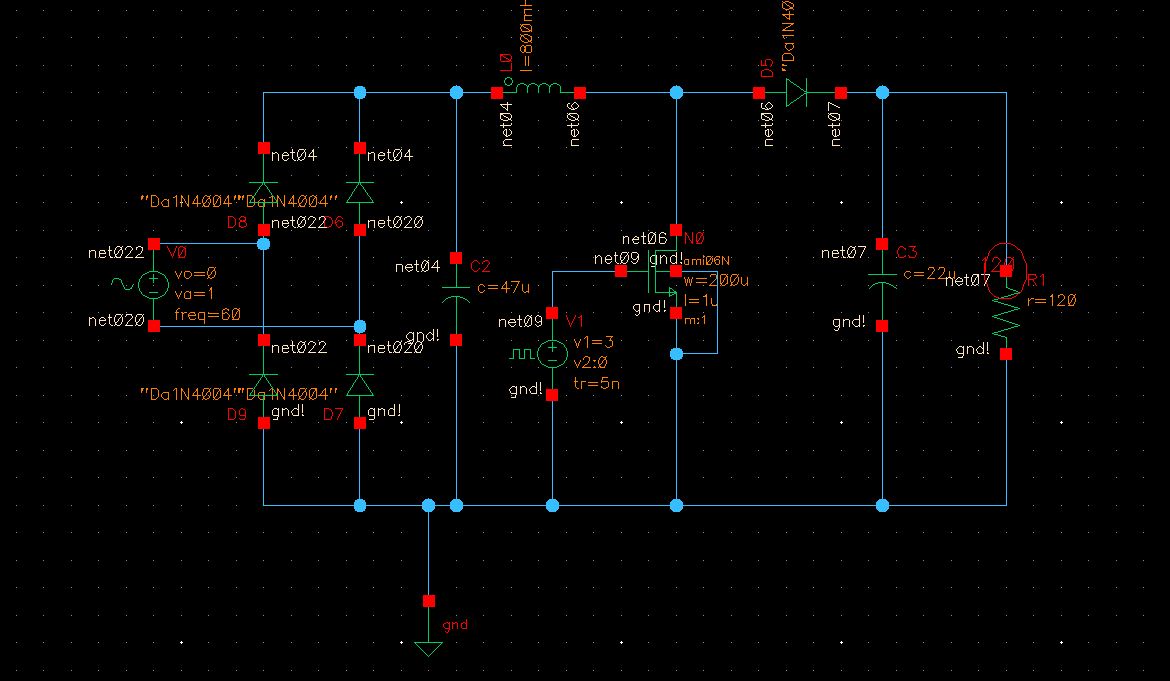Click the 'net06' label above N0 transistor
This screenshot has width=1170, height=681.
pos(644,239)
